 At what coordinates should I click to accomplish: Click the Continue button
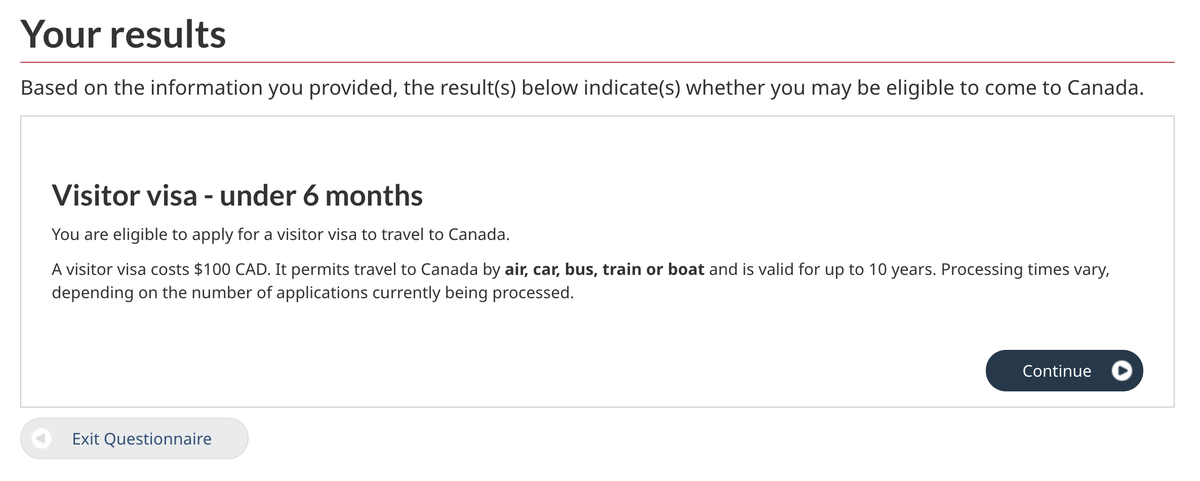coord(1064,370)
